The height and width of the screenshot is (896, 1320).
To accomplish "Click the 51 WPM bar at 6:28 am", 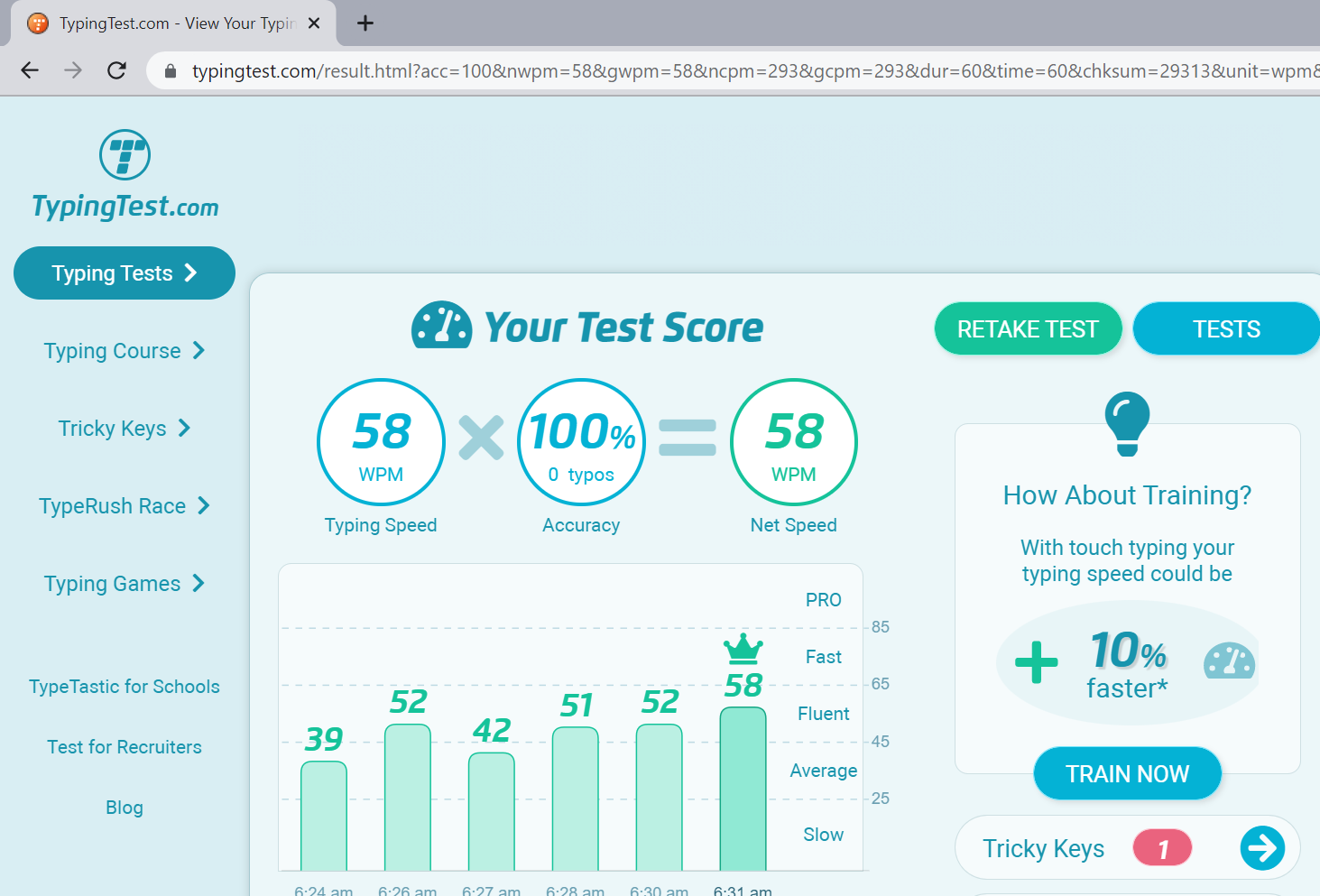I will (x=576, y=799).
